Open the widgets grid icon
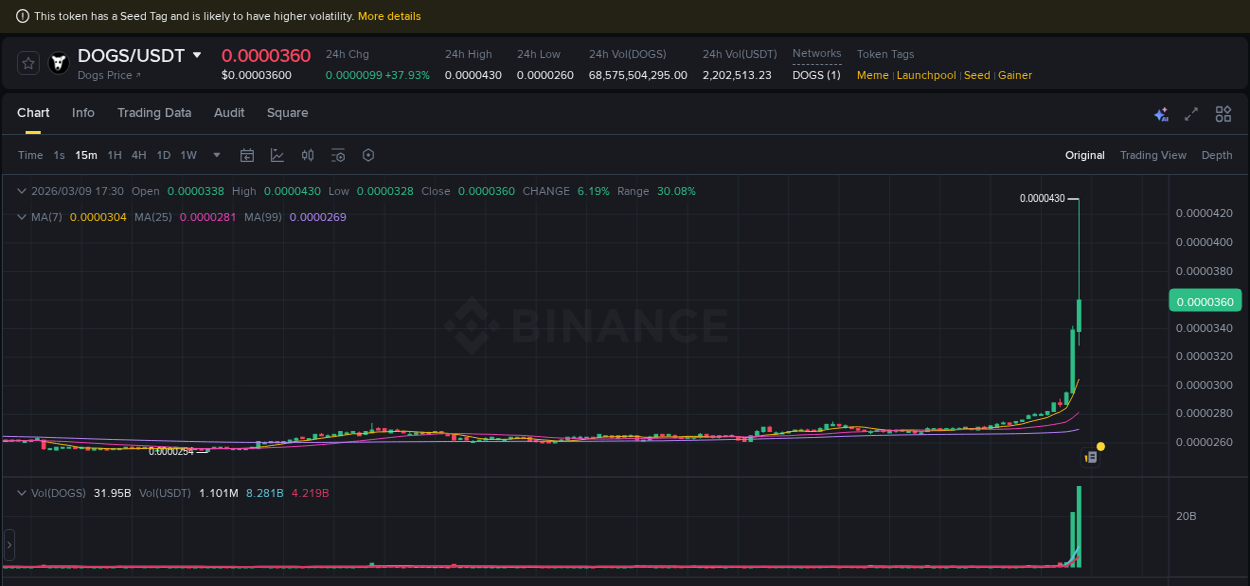Screen dimensions: 1250x586 coord(1223,114)
